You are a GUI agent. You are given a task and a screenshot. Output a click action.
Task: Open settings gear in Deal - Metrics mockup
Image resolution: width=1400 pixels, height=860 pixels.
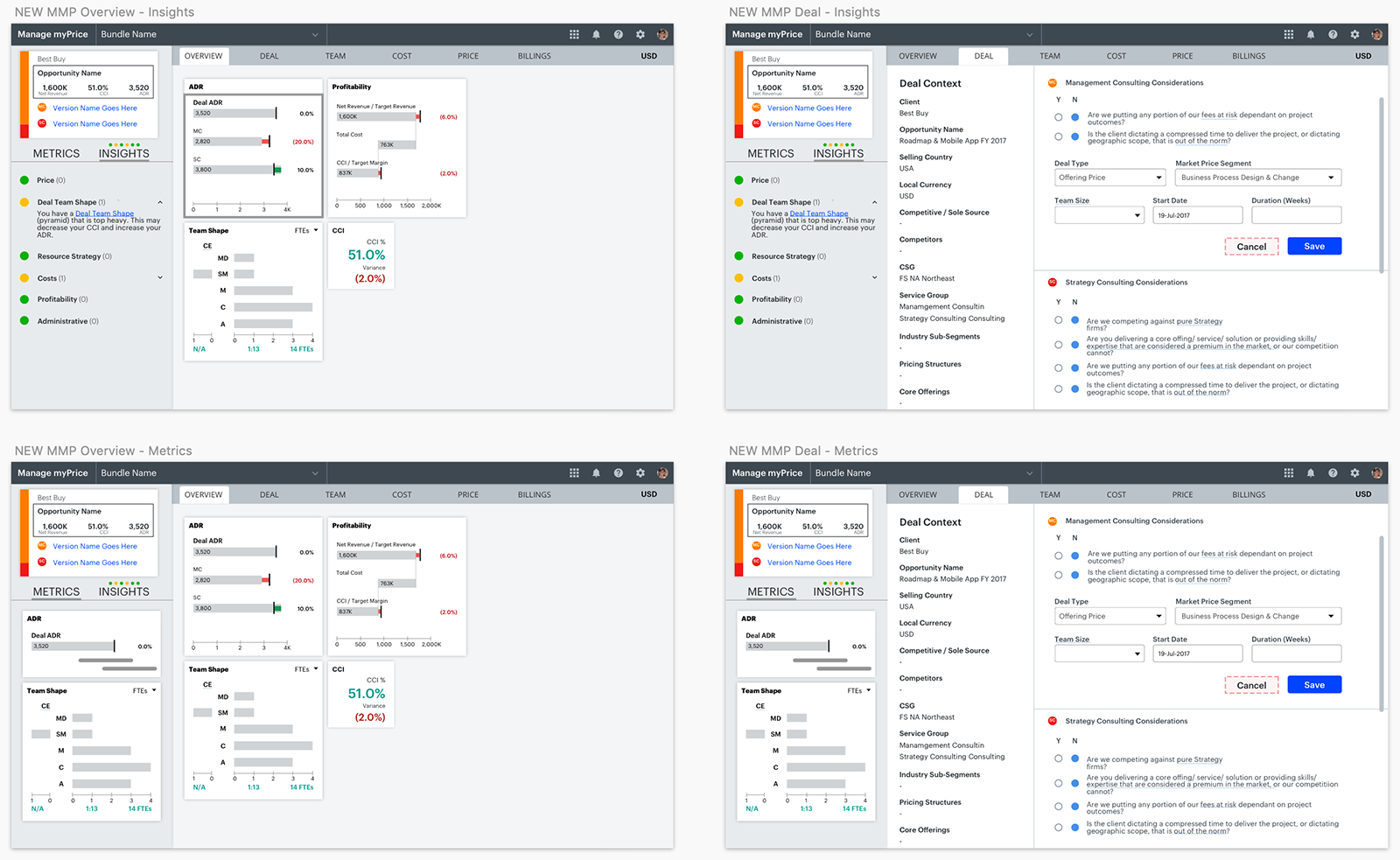tap(1355, 472)
